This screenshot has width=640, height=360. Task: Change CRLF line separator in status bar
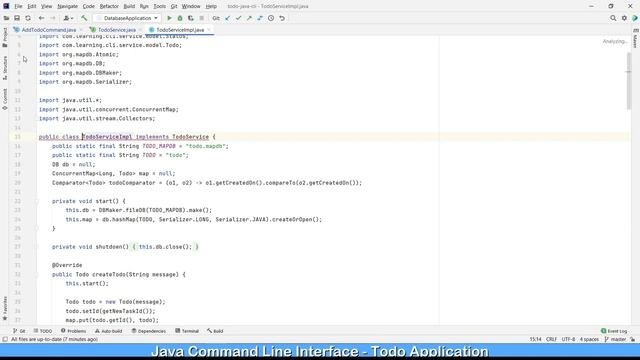[551, 339]
